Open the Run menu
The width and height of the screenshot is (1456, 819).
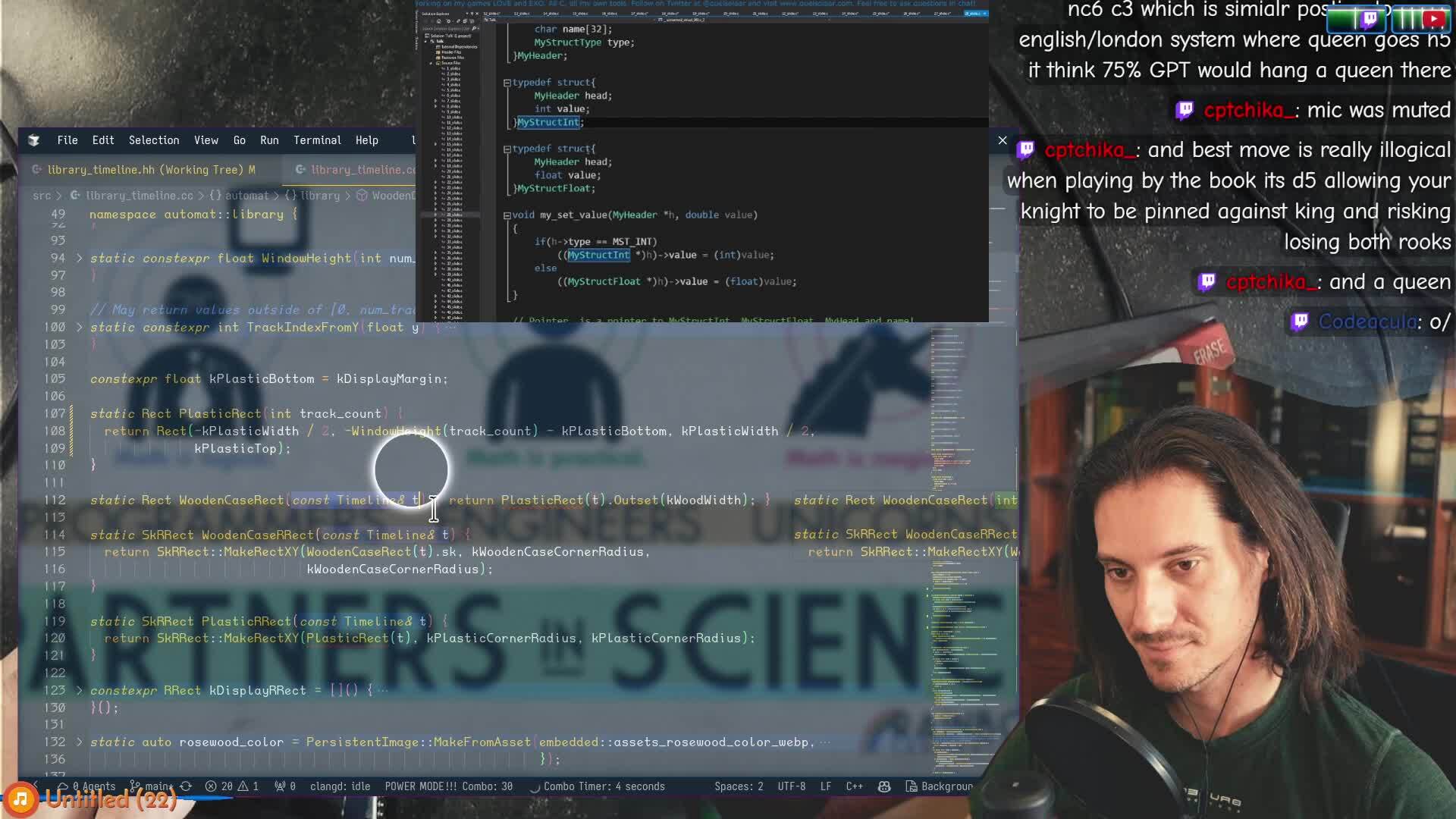269,140
